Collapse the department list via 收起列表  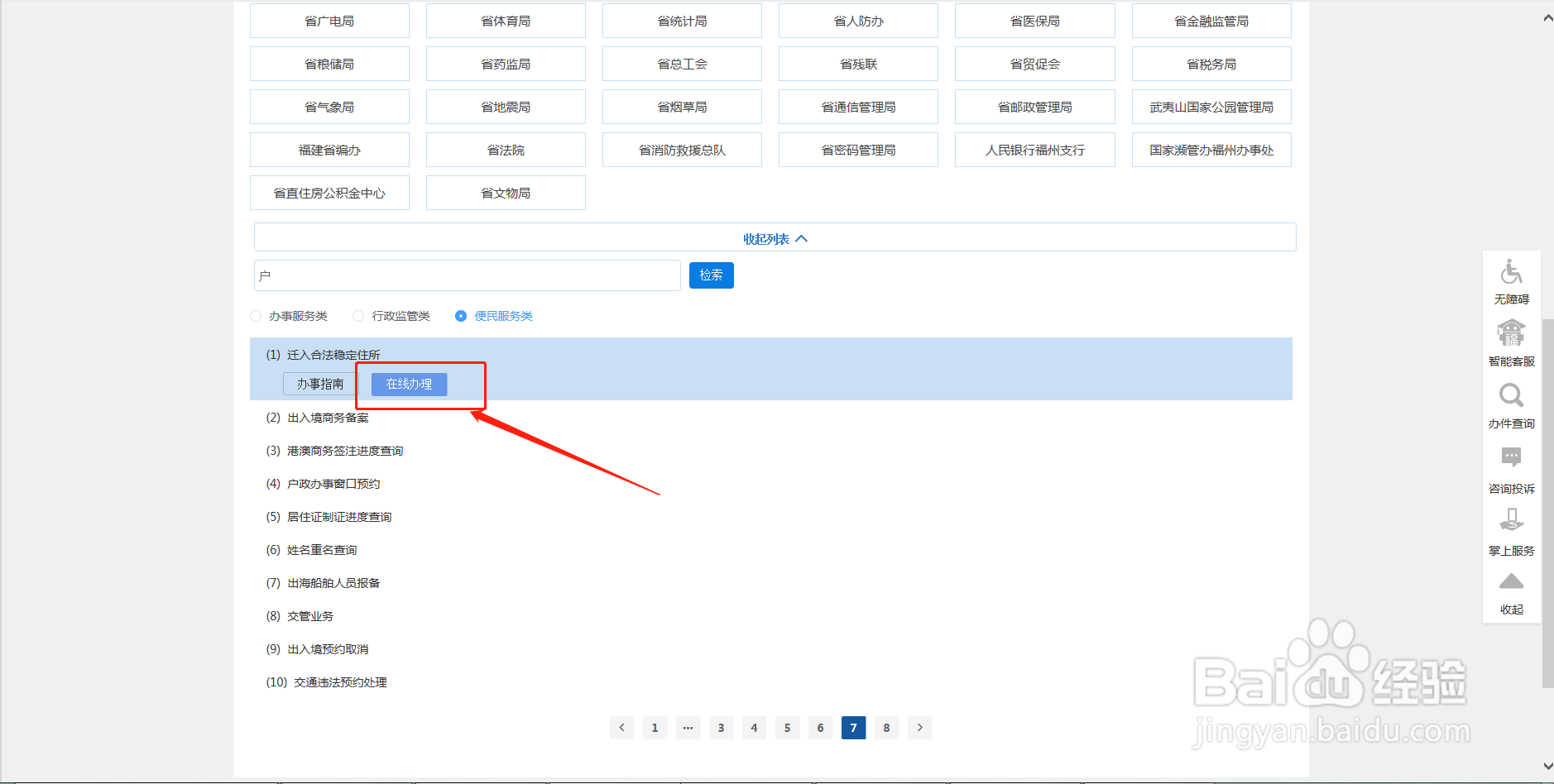774,237
